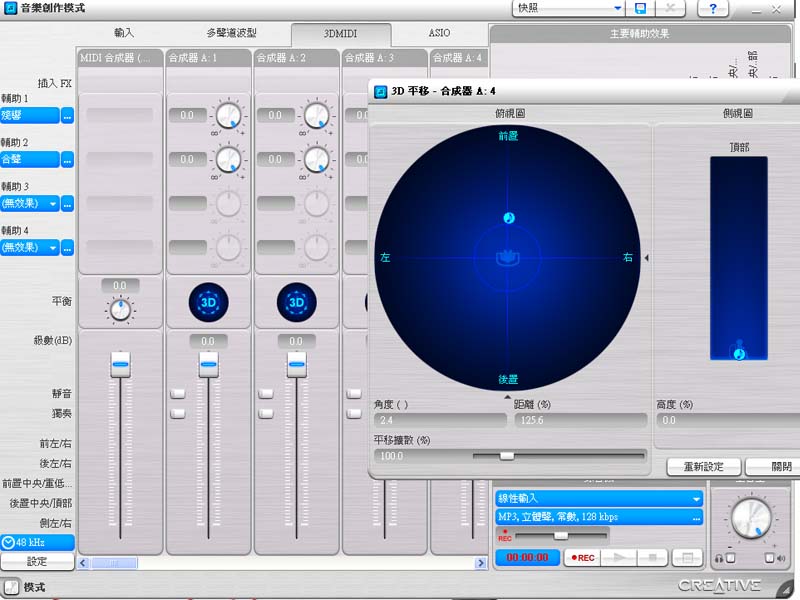Switch to the ASIO tab

pyautogui.click(x=439, y=33)
